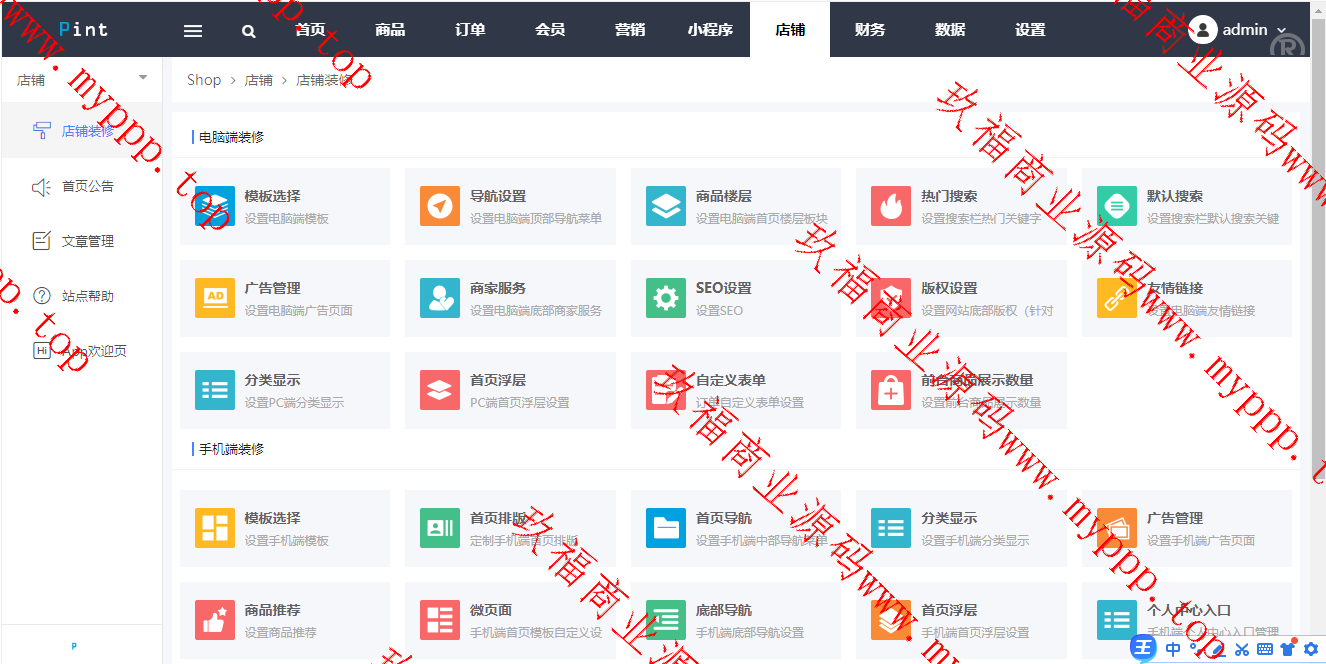This screenshot has width=1326, height=664.
Task: Open the 财务 top menu tab
Action: click(870, 30)
